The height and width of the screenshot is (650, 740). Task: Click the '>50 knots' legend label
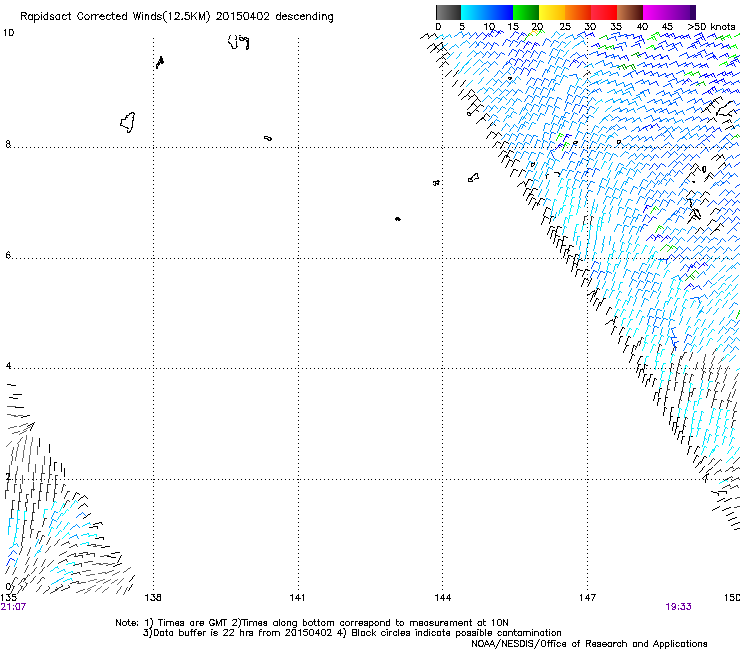click(711, 26)
